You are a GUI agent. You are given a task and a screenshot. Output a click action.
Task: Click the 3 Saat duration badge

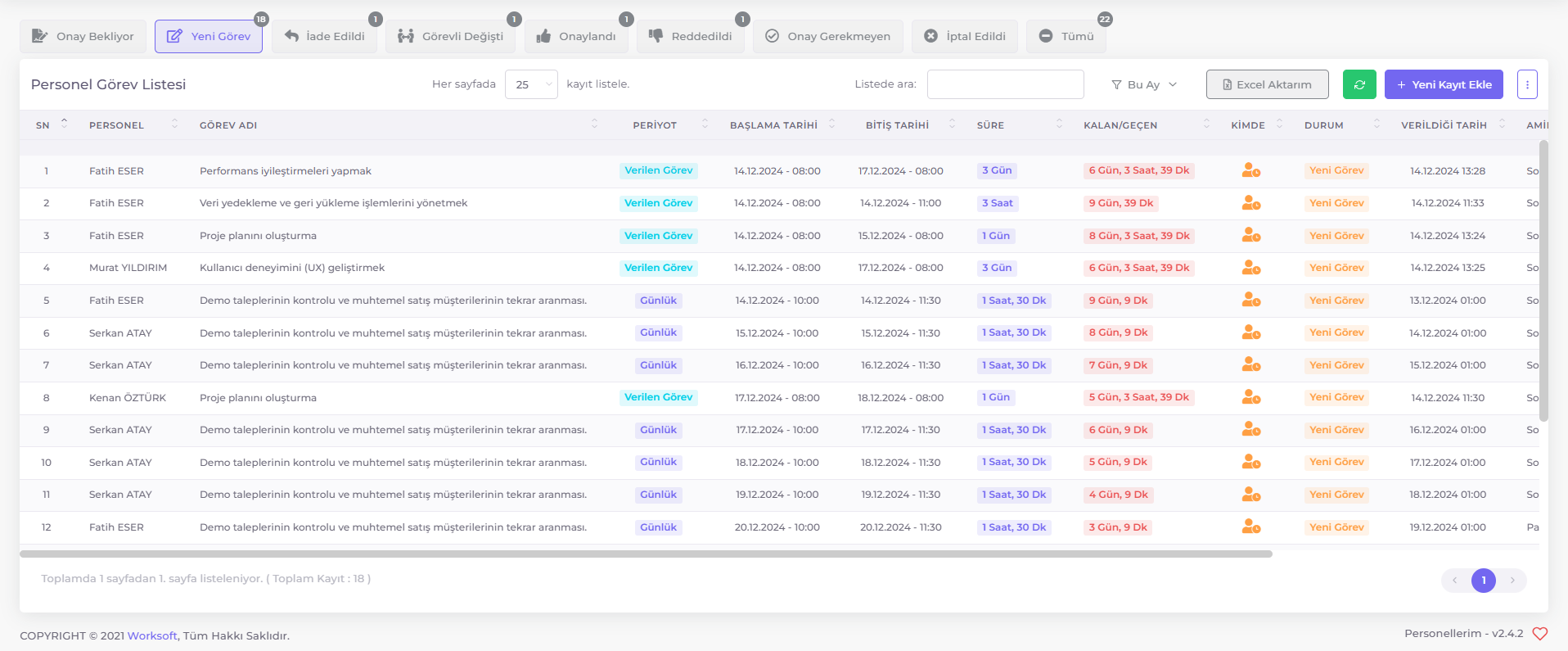coord(998,203)
